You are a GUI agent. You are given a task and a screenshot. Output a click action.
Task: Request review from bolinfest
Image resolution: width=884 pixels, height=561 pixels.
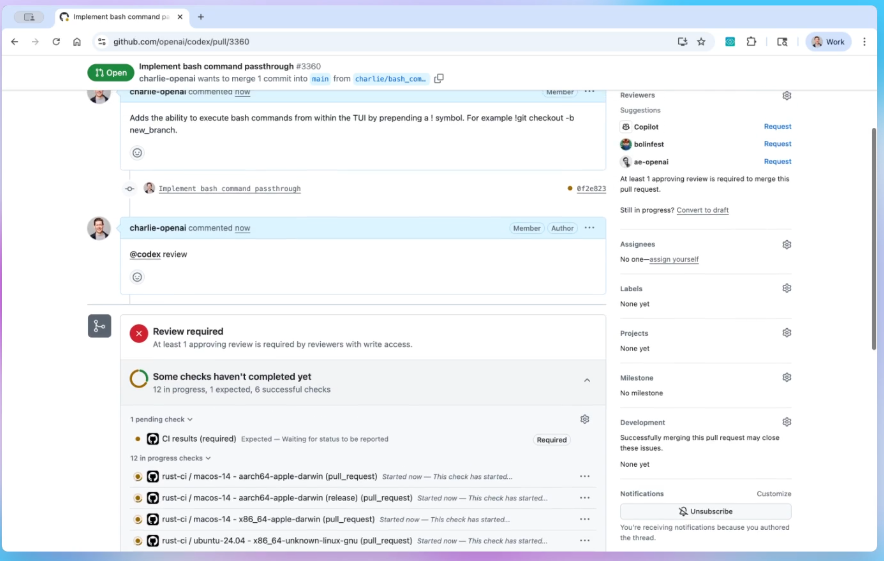point(777,144)
